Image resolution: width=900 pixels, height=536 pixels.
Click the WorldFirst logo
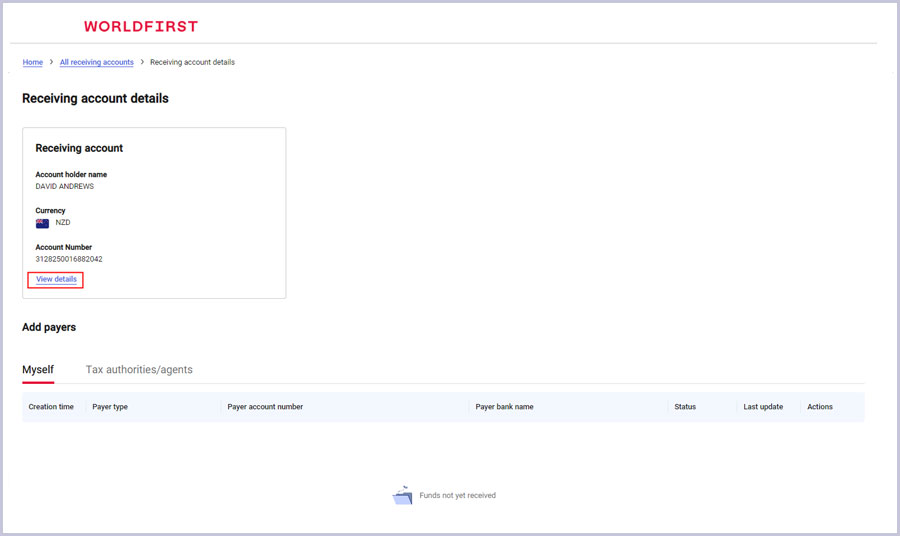[x=141, y=26]
